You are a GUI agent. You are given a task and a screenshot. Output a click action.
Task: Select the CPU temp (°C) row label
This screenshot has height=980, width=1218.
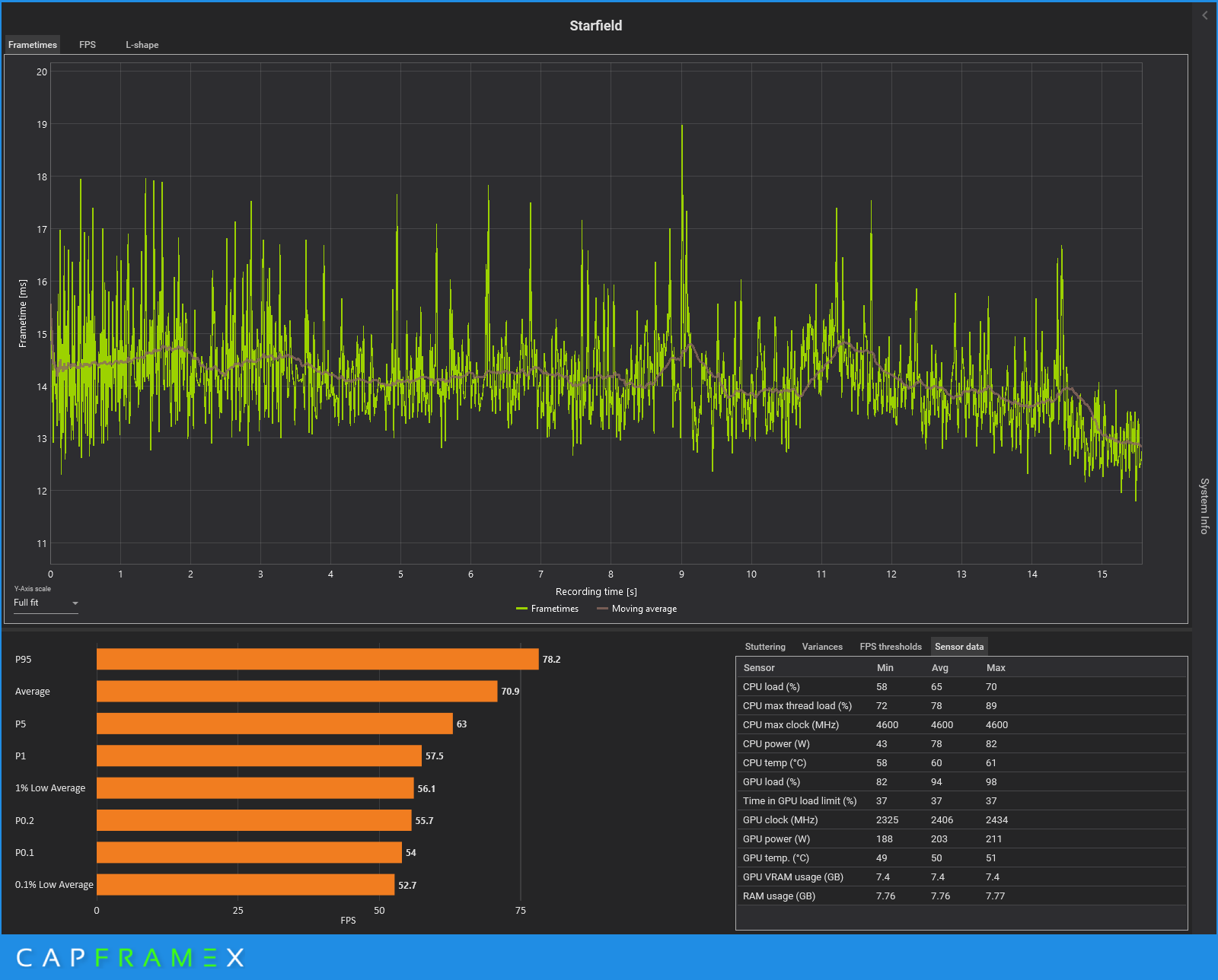point(774,763)
